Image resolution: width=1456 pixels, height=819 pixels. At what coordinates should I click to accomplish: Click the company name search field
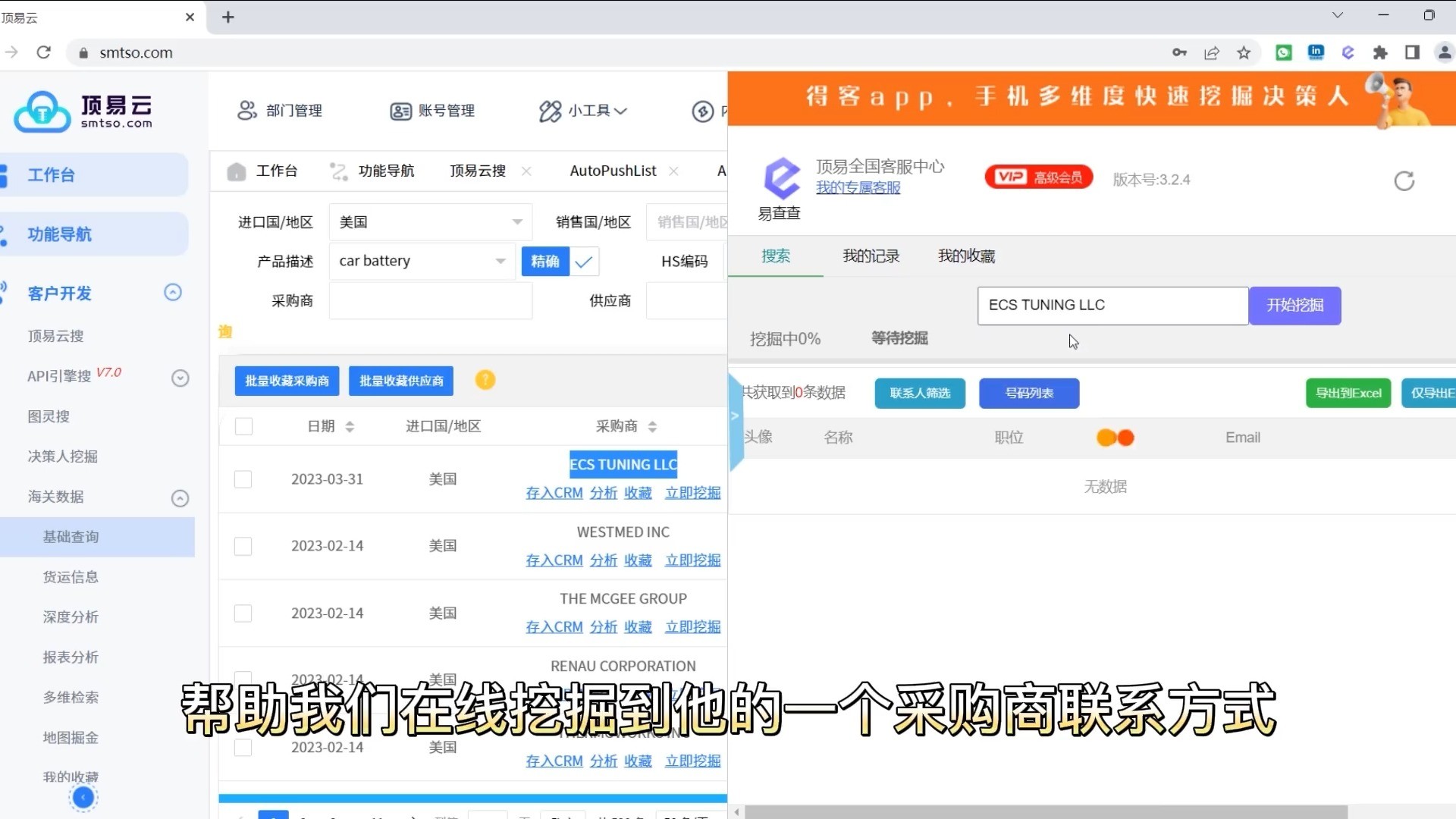pos(1112,306)
